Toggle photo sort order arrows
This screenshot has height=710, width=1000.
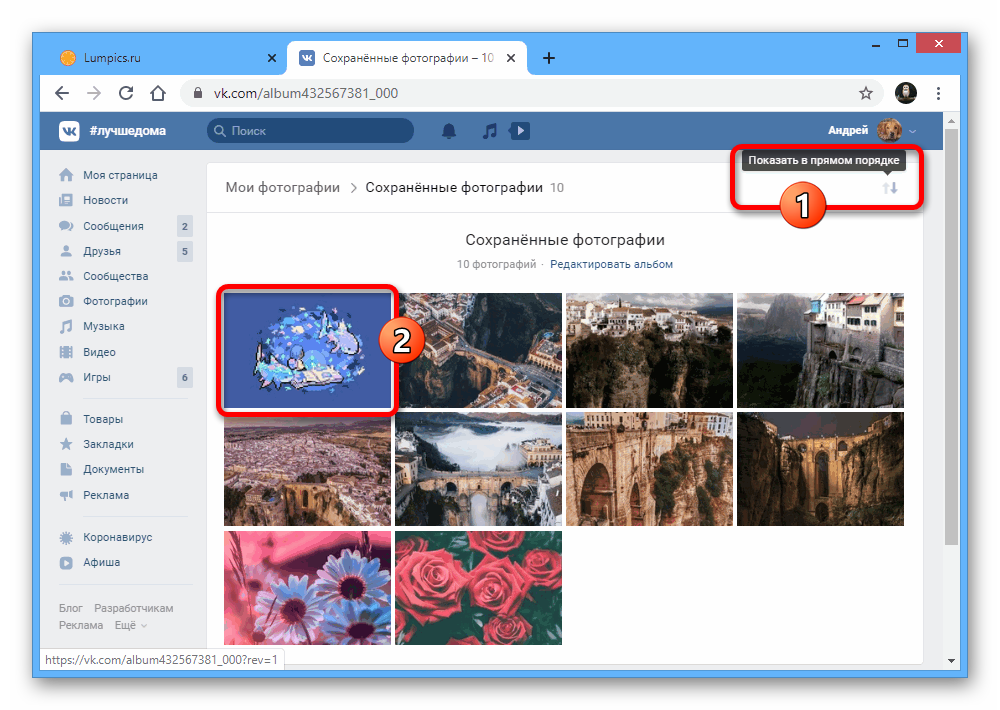(x=890, y=188)
